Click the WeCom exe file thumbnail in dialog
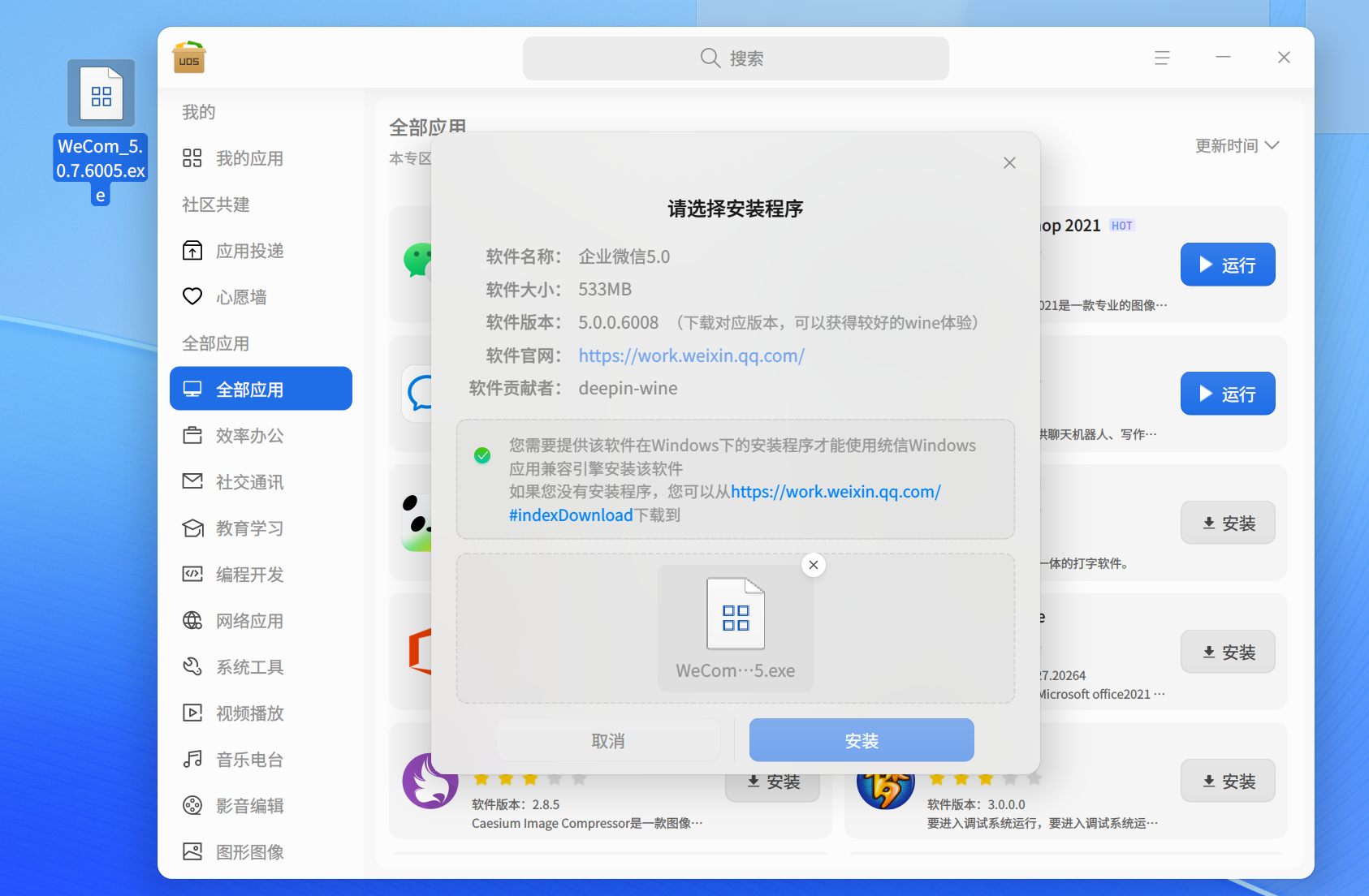 coord(736,614)
